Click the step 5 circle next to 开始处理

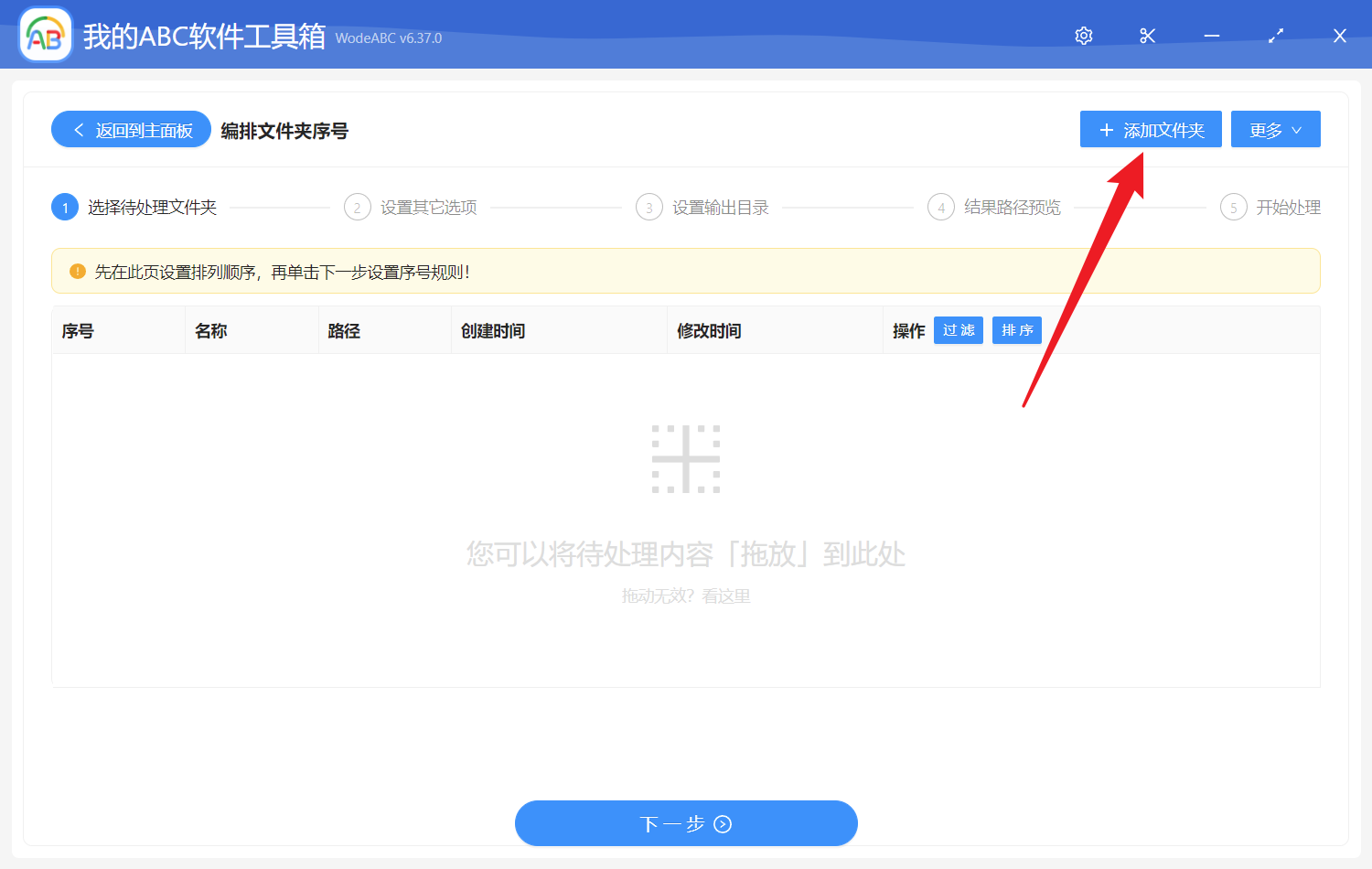[x=1233, y=207]
